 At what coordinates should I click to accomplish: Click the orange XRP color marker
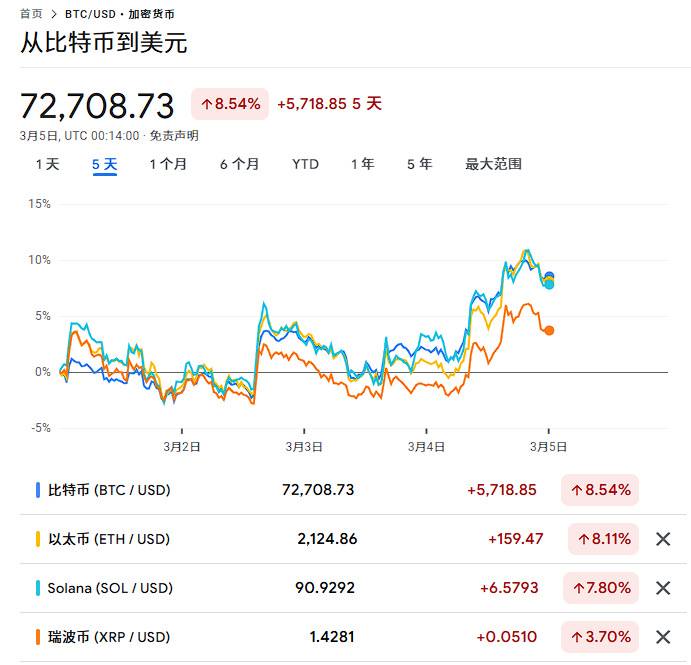(x=38, y=637)
